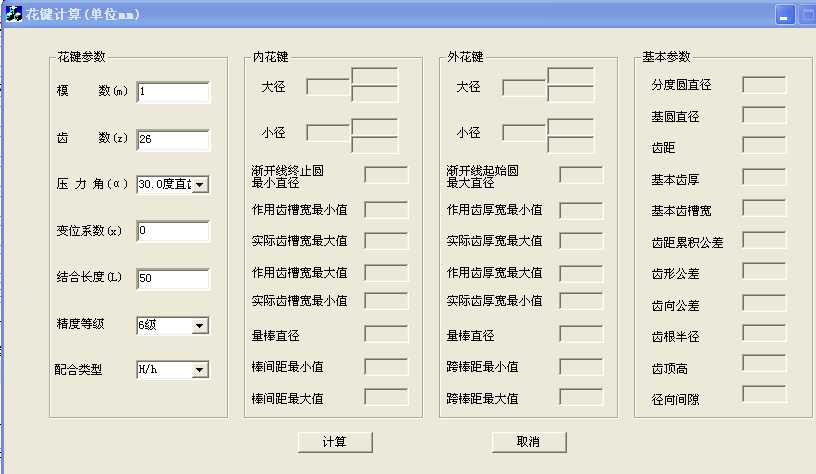
Task: Click the 作用齿槽宽最大值 output field
Action: pos(387,273)
